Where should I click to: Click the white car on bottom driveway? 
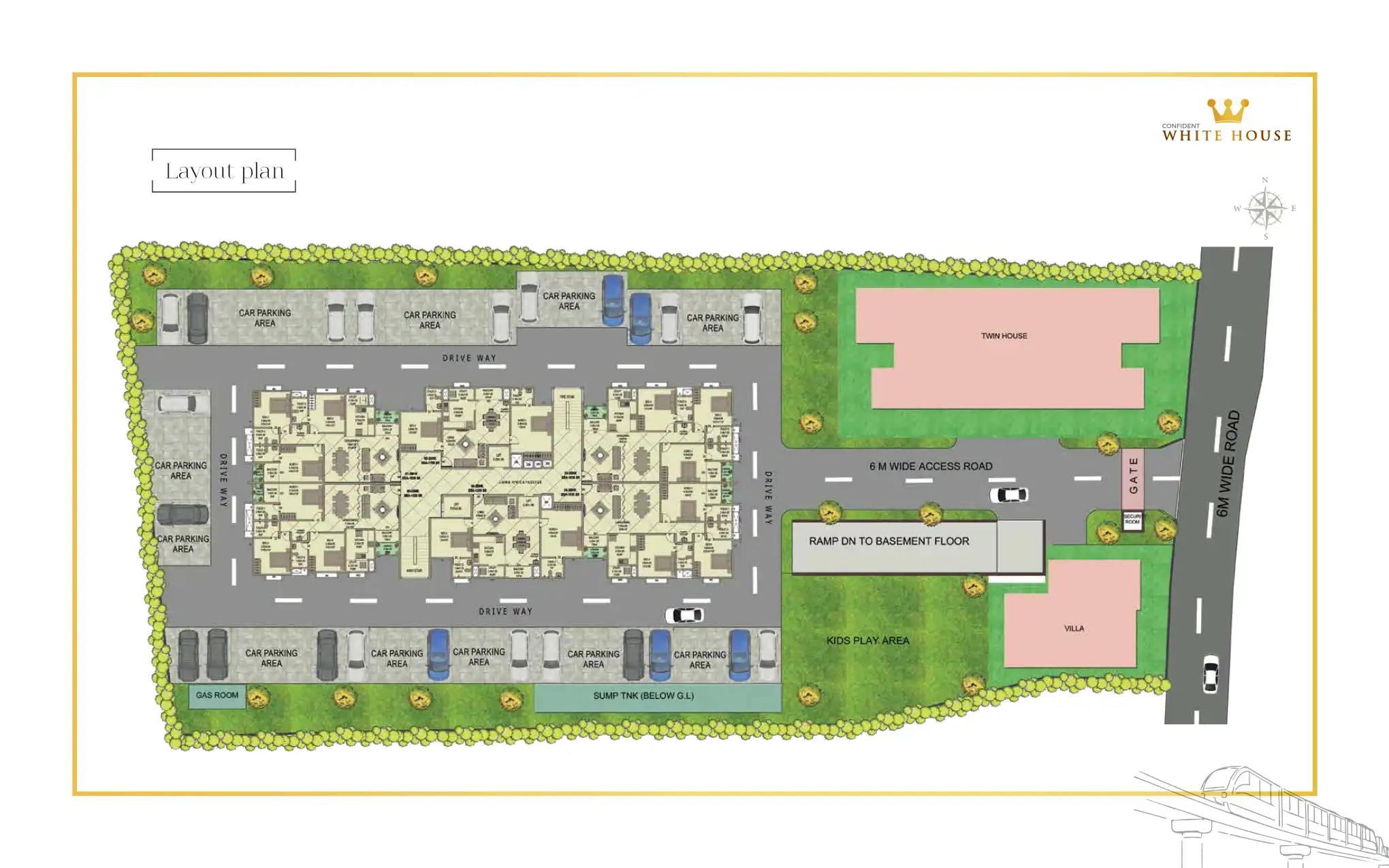pos(684,615)
